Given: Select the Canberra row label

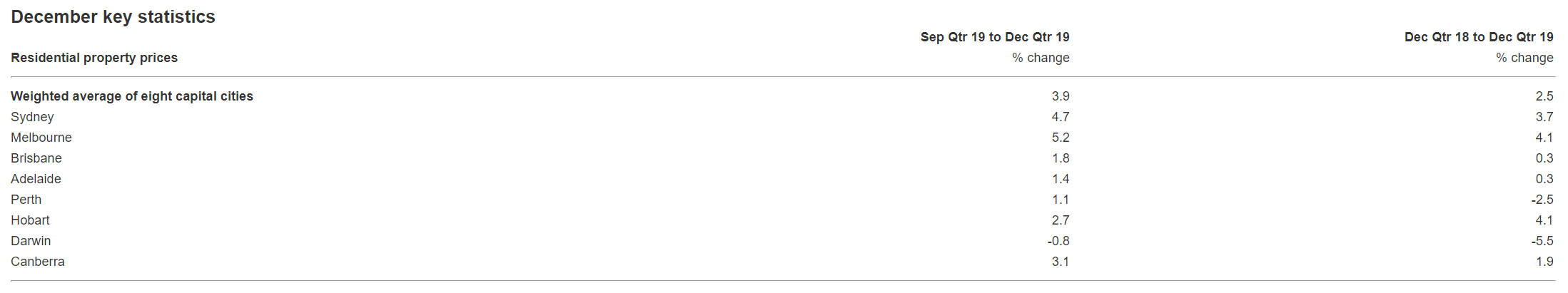Looking at the screenshot, I should [38, 262].
